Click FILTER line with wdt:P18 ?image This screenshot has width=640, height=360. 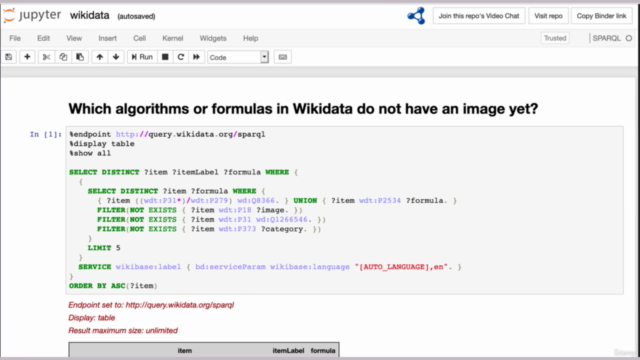click(x=200, y=210)
